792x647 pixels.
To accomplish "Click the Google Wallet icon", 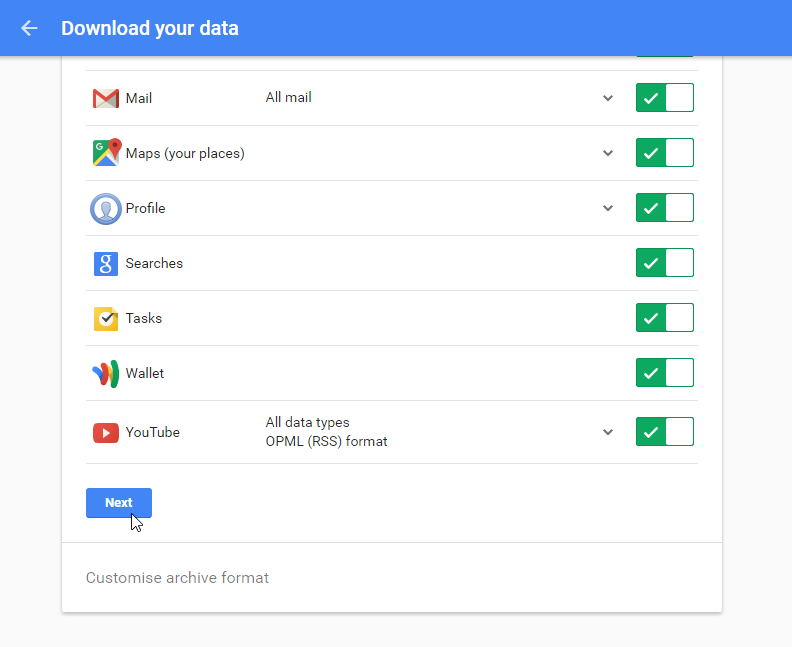I will [x=106, y=373].
